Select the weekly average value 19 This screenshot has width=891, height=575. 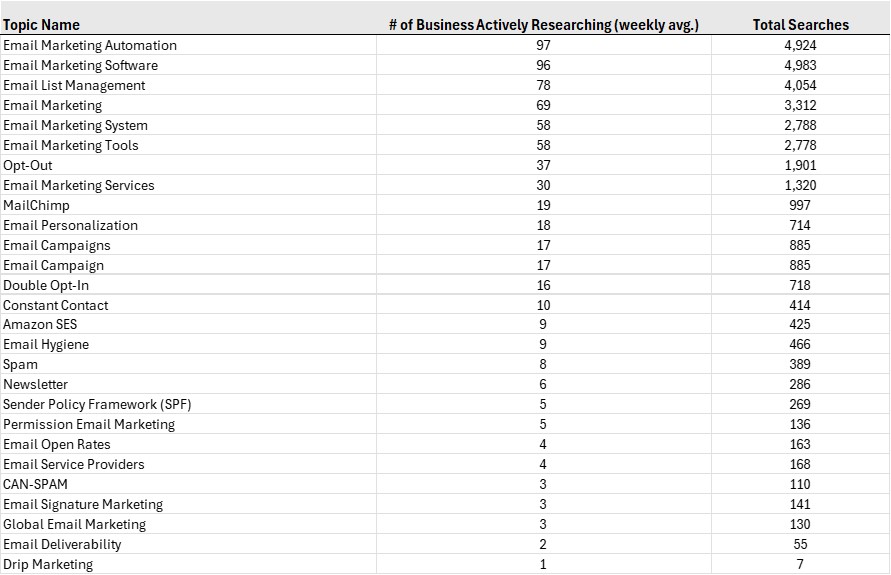(x=543, y=205)
